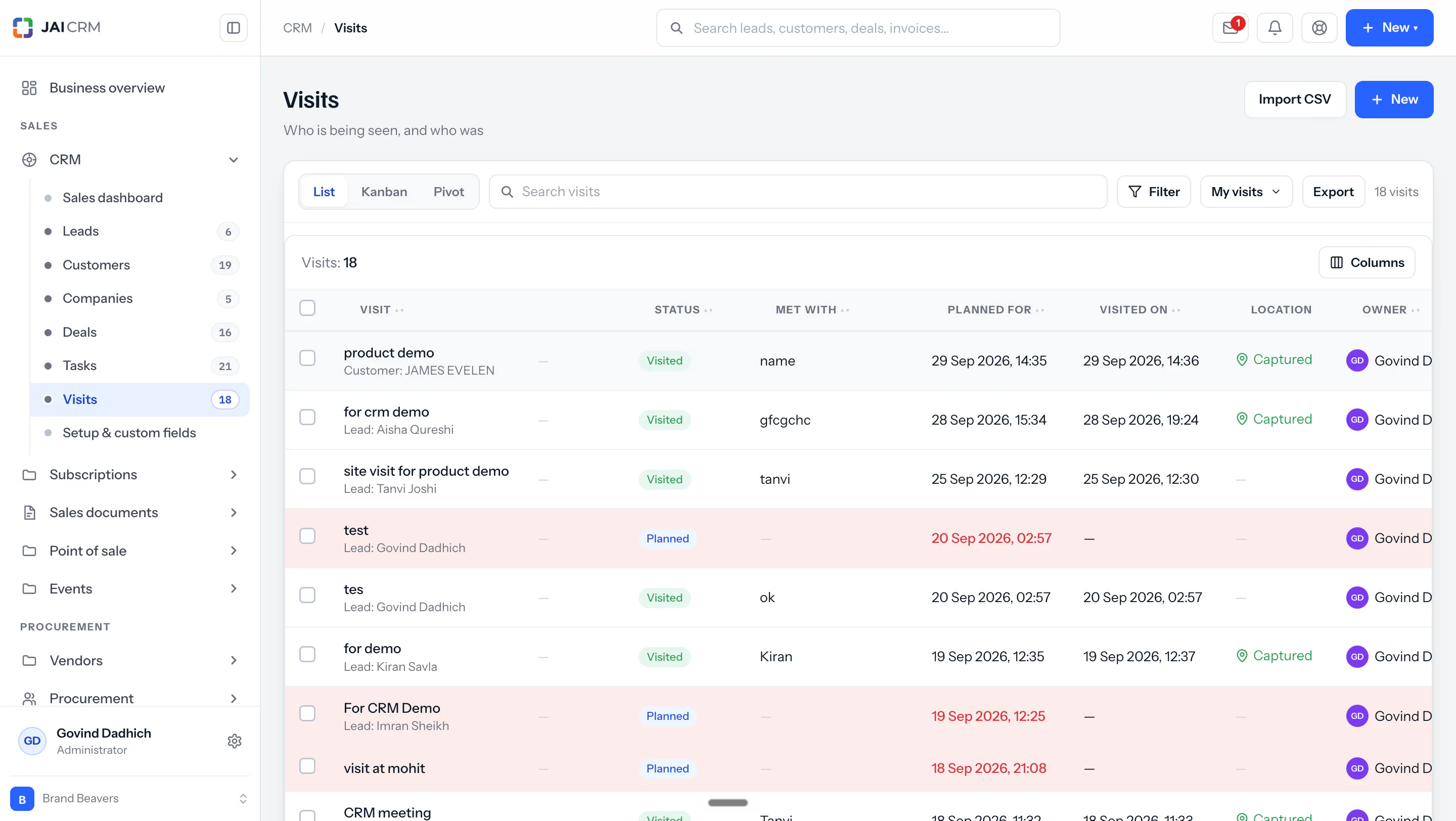Check the site visit for product demo checkbox

[x=307, y=476]
